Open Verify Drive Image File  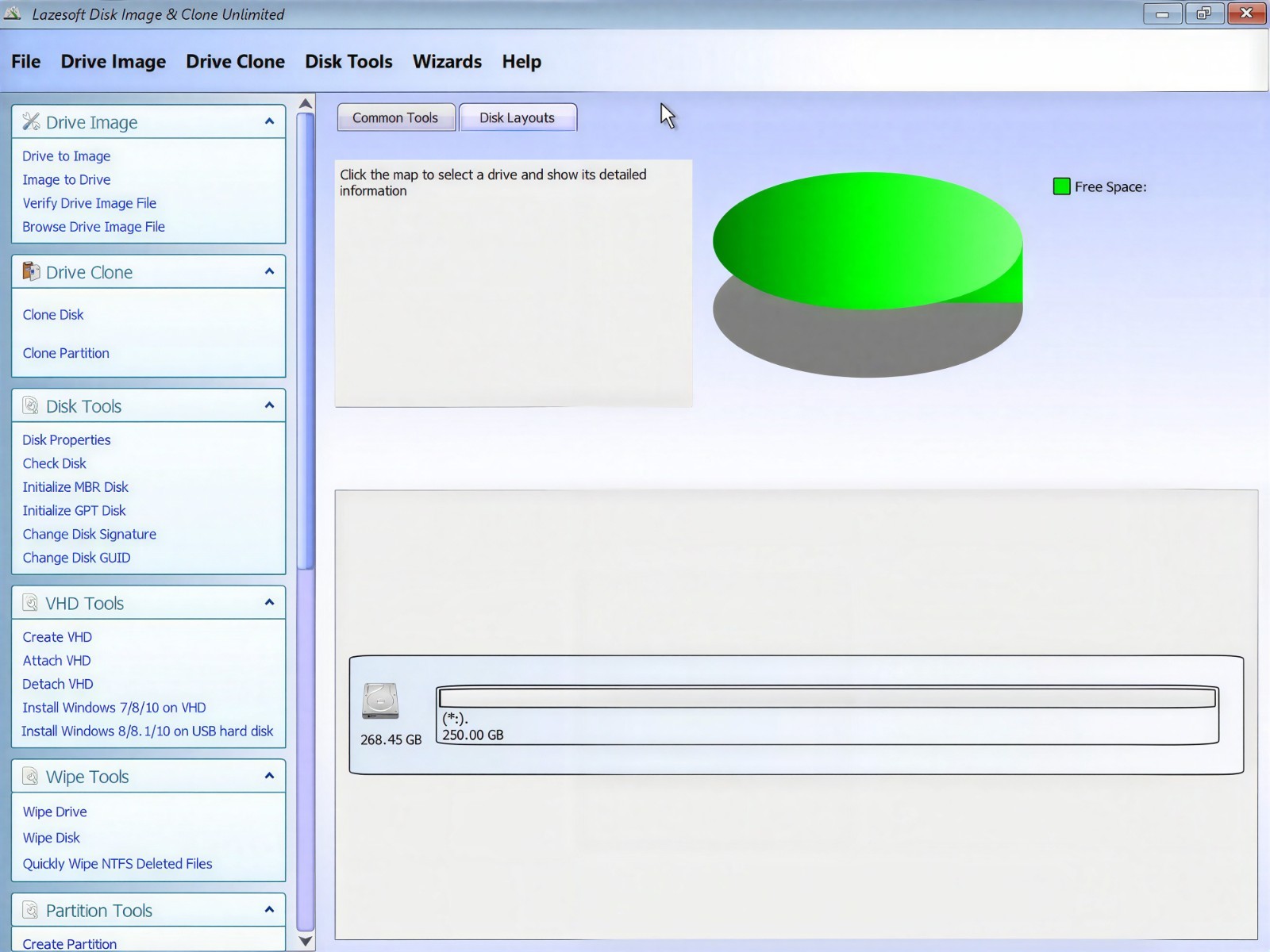pos(90,203)
